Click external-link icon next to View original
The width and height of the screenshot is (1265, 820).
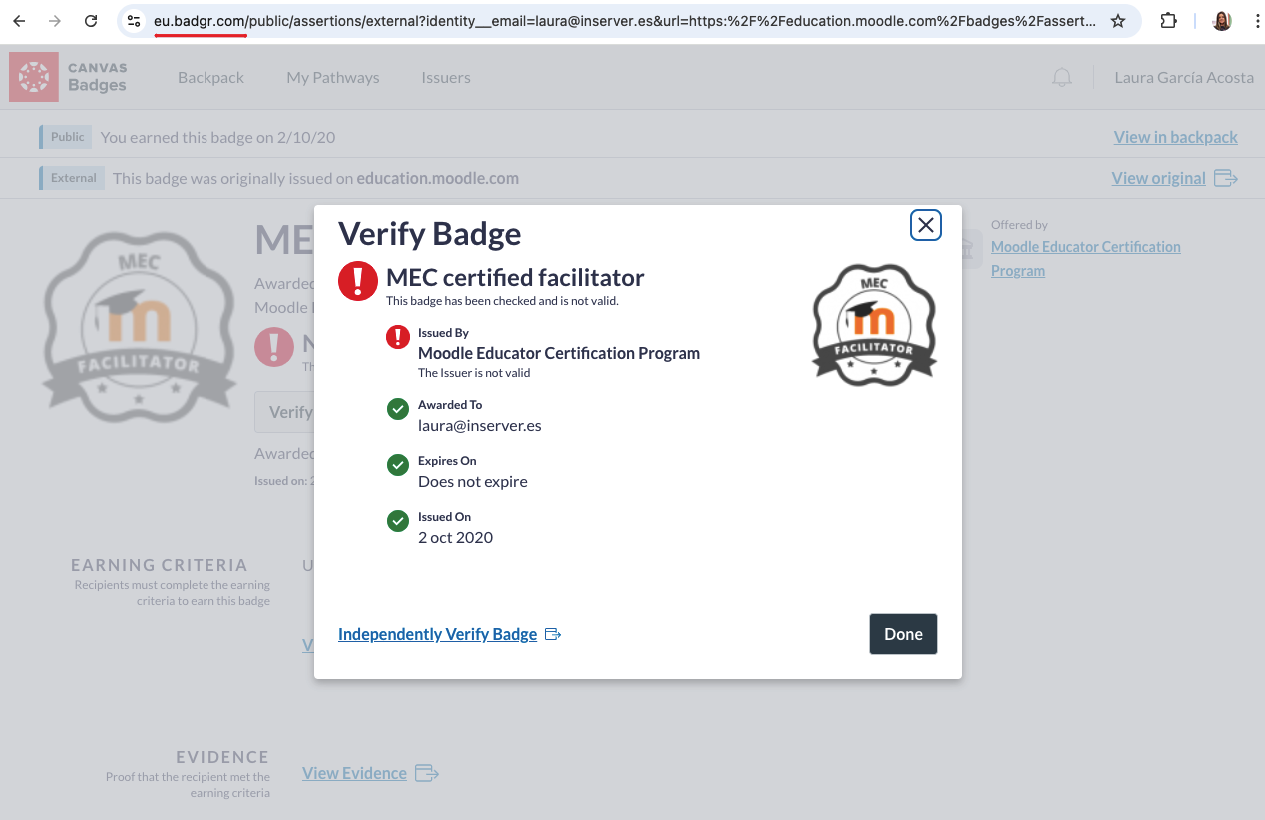[x=1226, y=178]
